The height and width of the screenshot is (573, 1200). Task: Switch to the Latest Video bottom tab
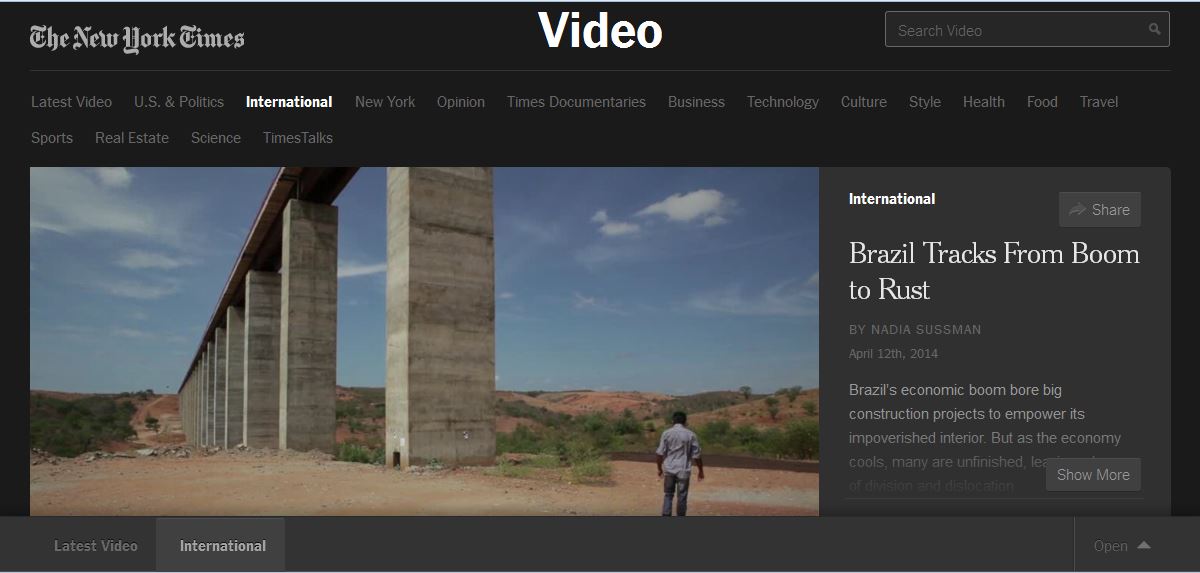tap(96, 546)
